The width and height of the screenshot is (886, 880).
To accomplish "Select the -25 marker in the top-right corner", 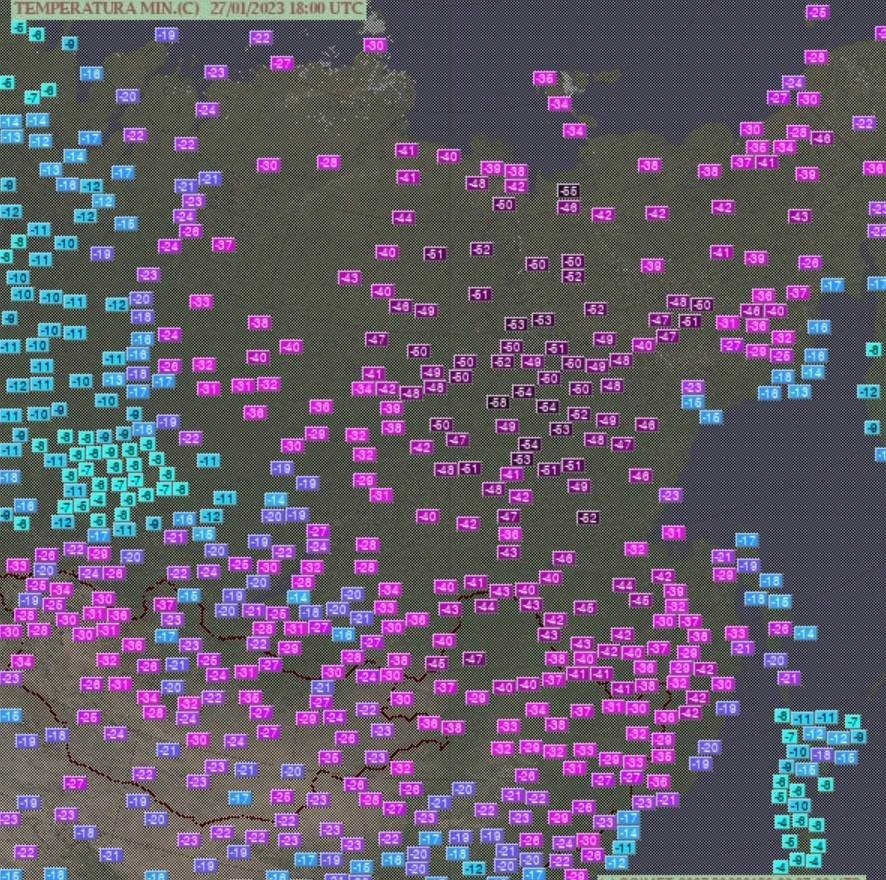I will [817, 12].
